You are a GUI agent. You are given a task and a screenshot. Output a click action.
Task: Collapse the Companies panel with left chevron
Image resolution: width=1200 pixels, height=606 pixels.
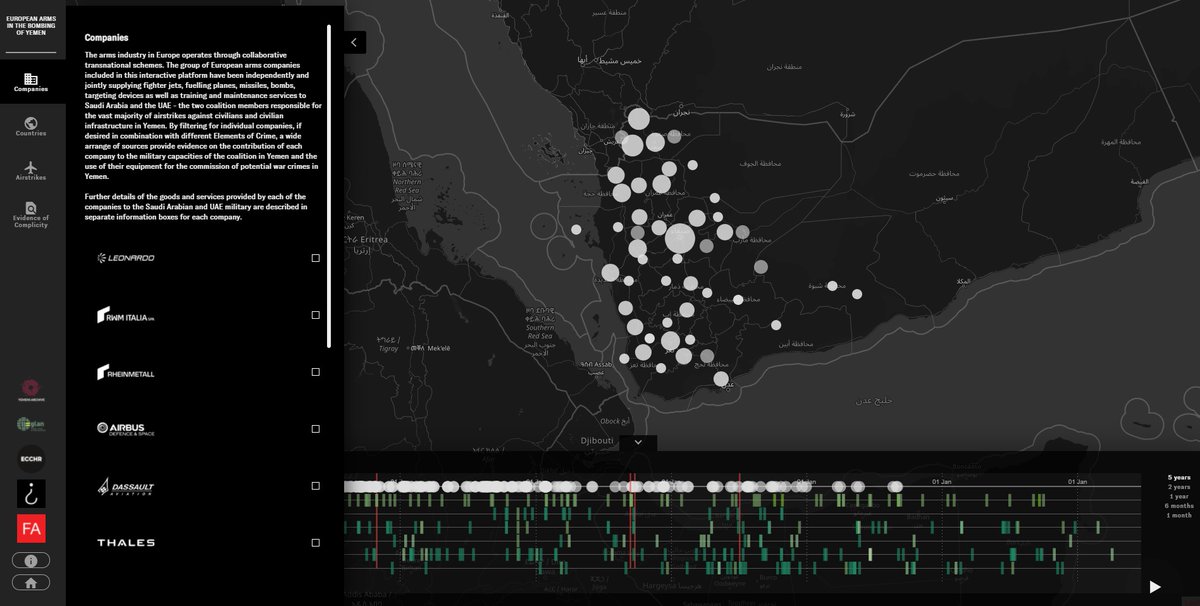[x=355, y=42]
